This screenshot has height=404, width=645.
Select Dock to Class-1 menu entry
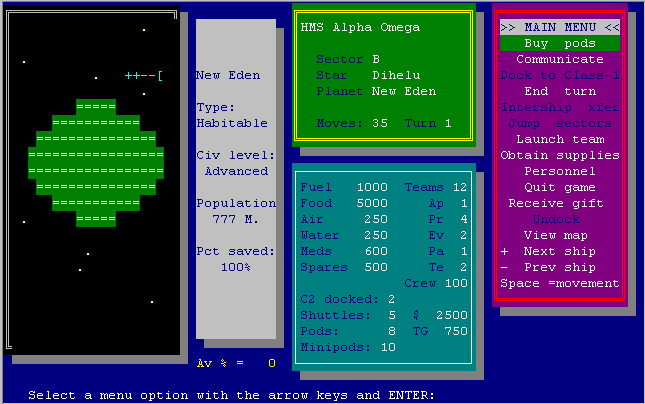point(560,76)
